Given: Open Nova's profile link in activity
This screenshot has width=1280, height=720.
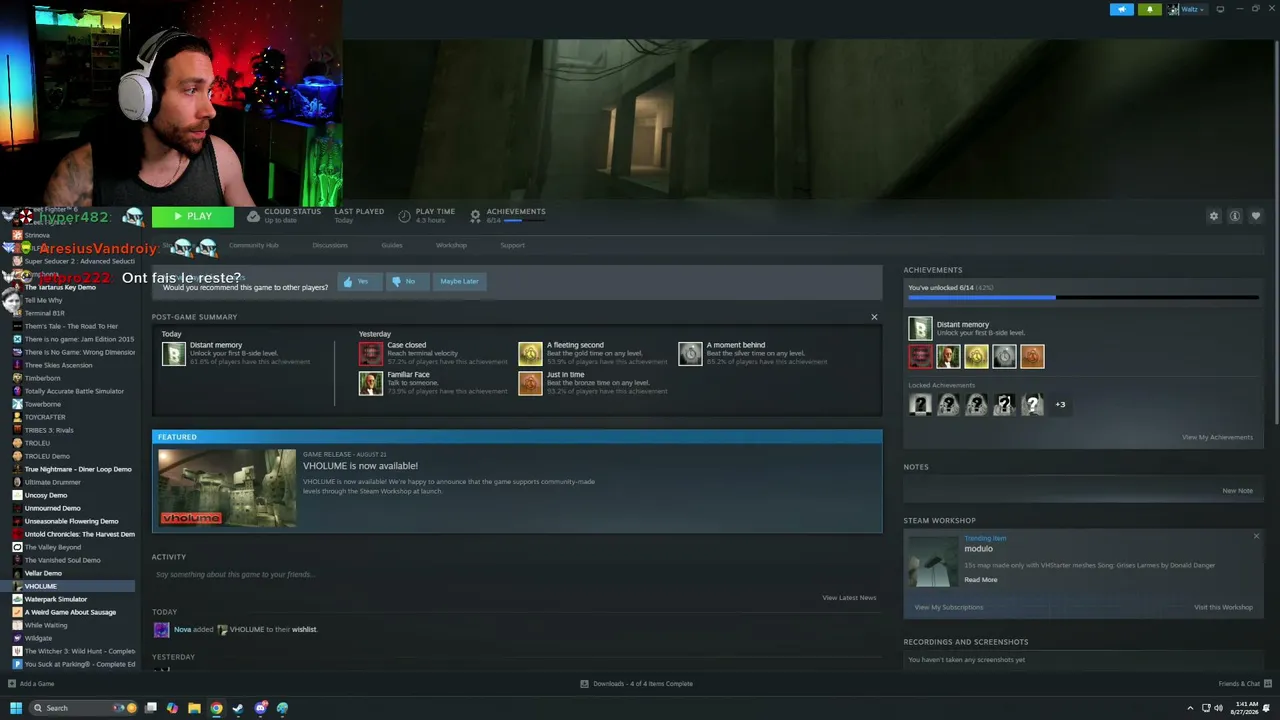Looking at the screenshot, I should [182, 630].
